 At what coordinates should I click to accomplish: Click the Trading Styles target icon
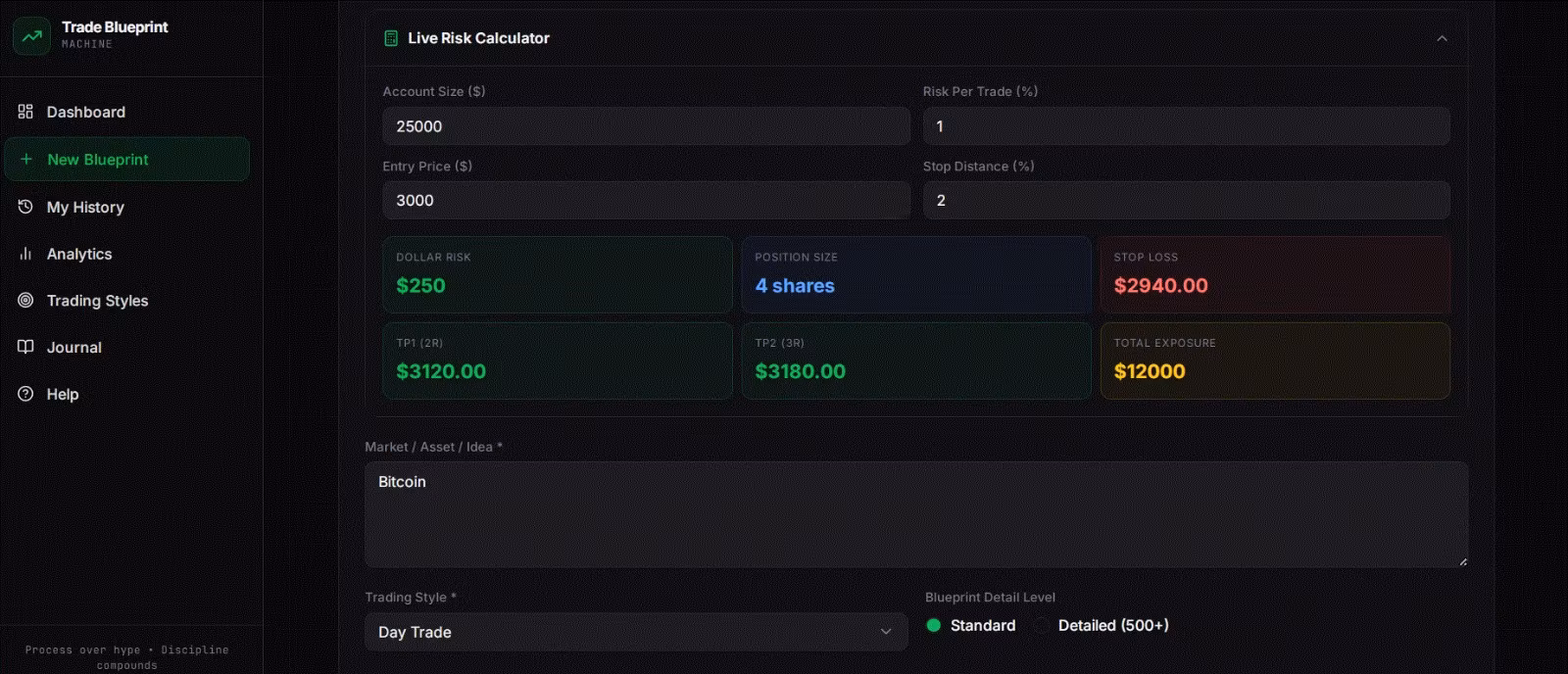[25, 300]
